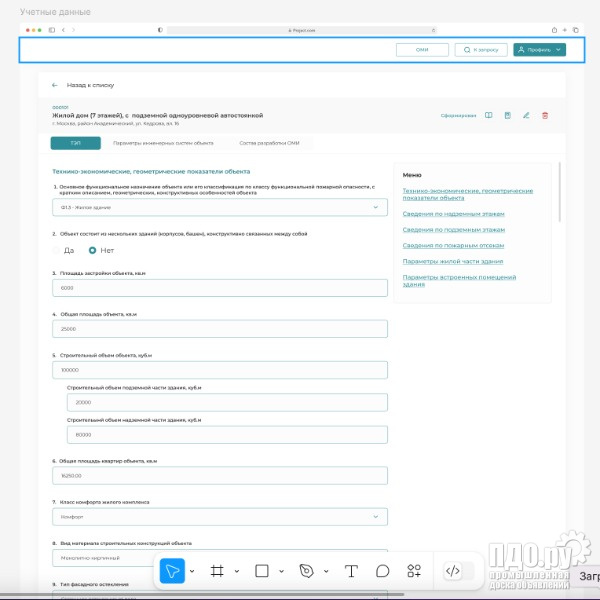
Task: Select the Comment tool
Action: click(x=382, y=571)
